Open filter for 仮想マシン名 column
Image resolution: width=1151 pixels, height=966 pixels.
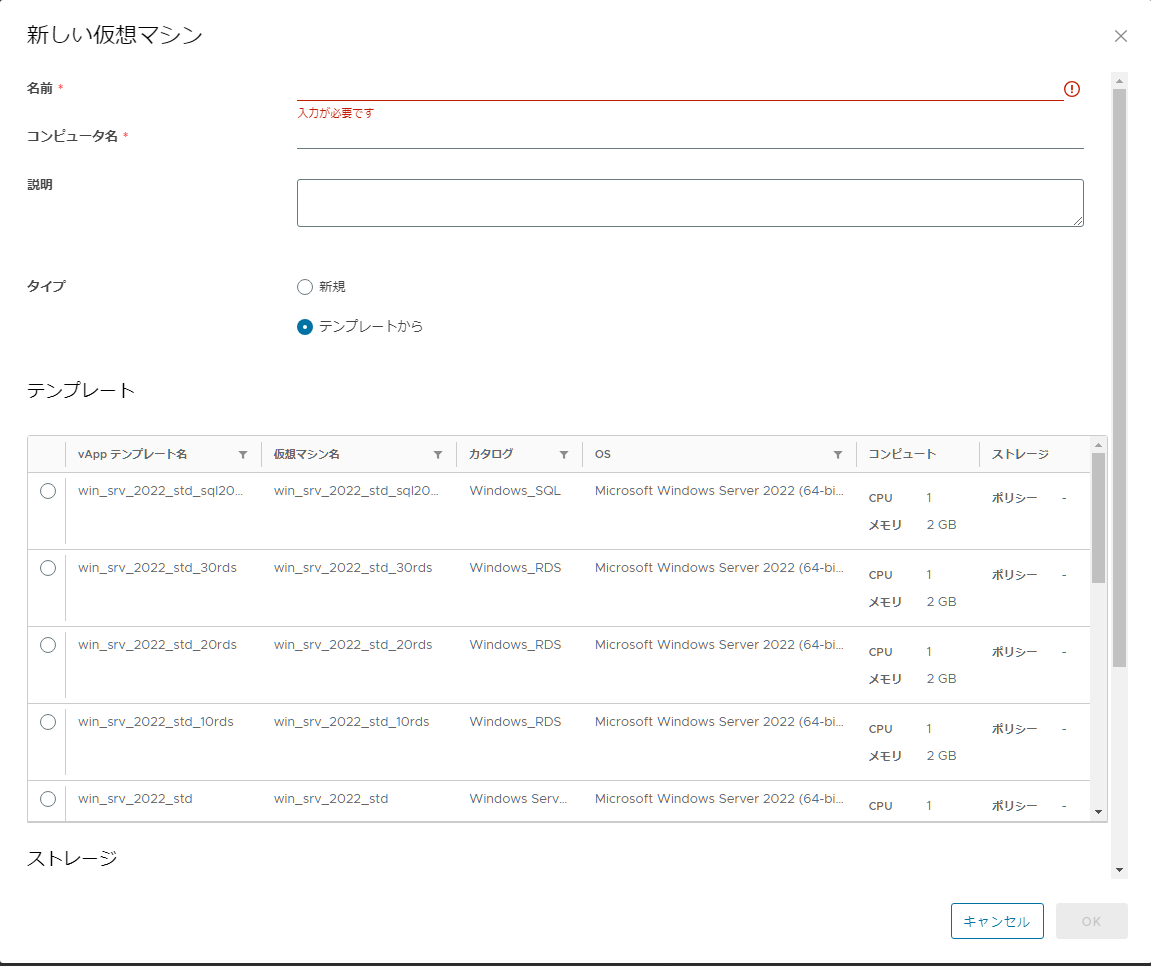click(x=438, y=454)
